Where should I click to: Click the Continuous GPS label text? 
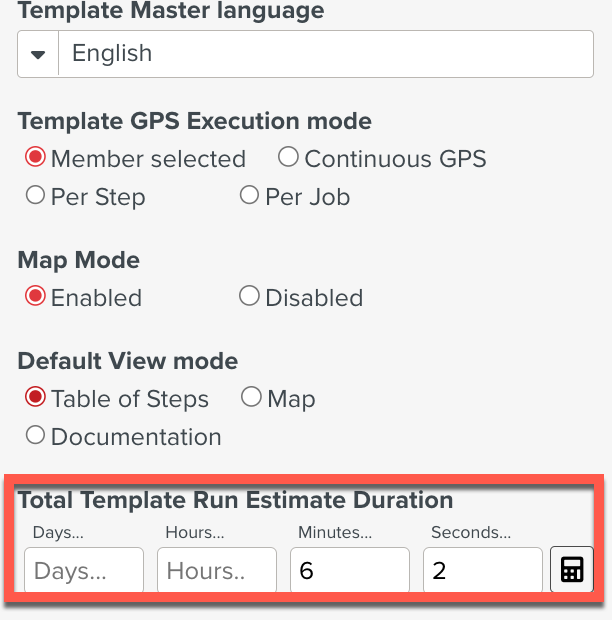[x=395, y=158]
